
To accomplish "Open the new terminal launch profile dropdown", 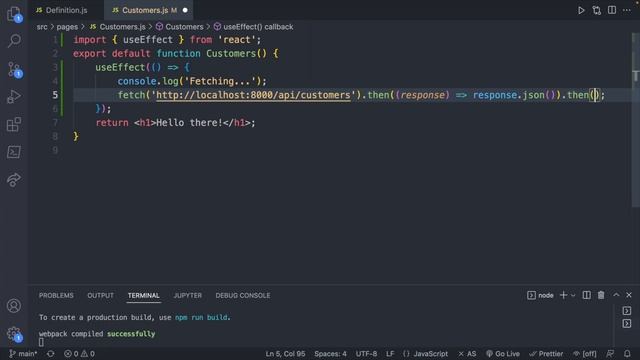I will (x=573, y=296).
